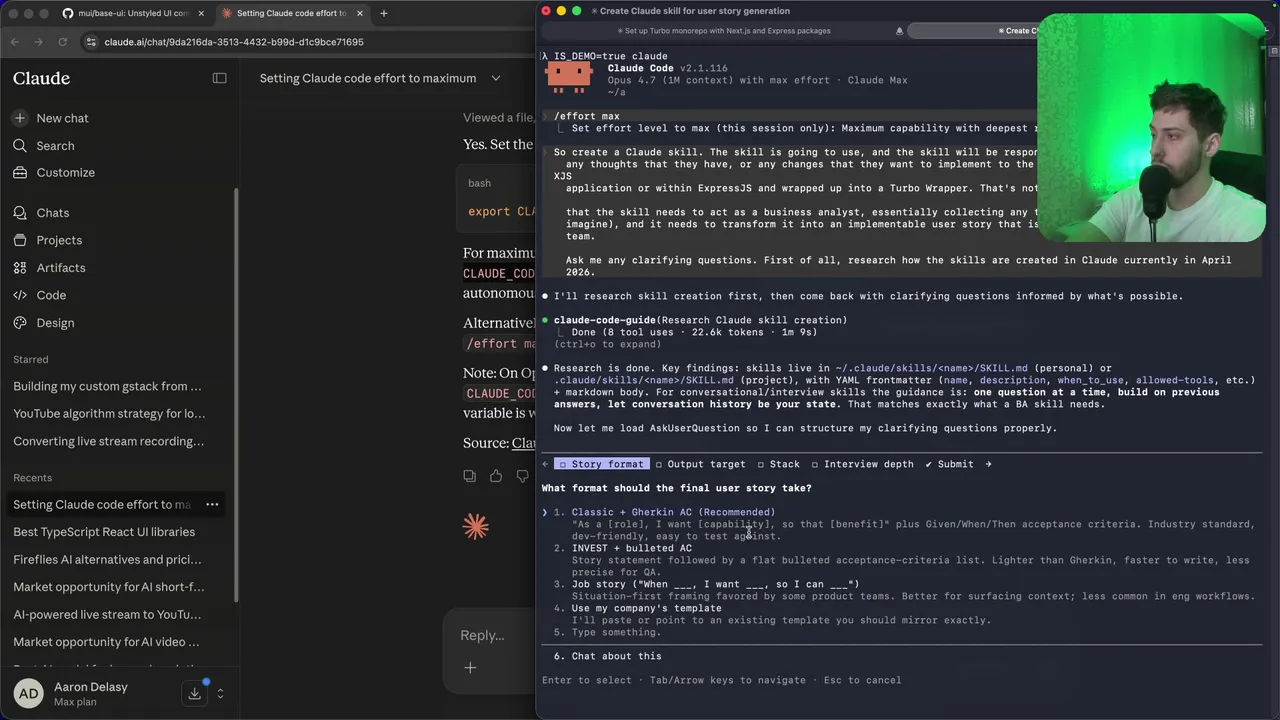The height and width of the screenshot is (720, 1280).
Task: Give thumbs up to the response
Action: 496,476
